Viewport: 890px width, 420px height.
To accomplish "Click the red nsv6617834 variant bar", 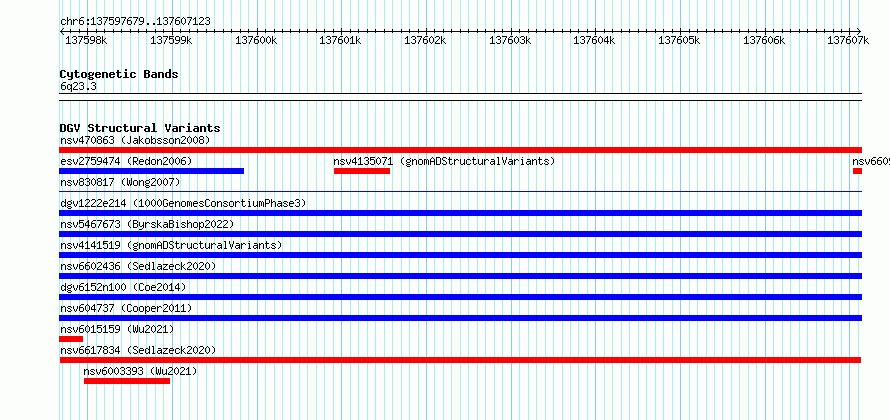I will click(460, 360).
